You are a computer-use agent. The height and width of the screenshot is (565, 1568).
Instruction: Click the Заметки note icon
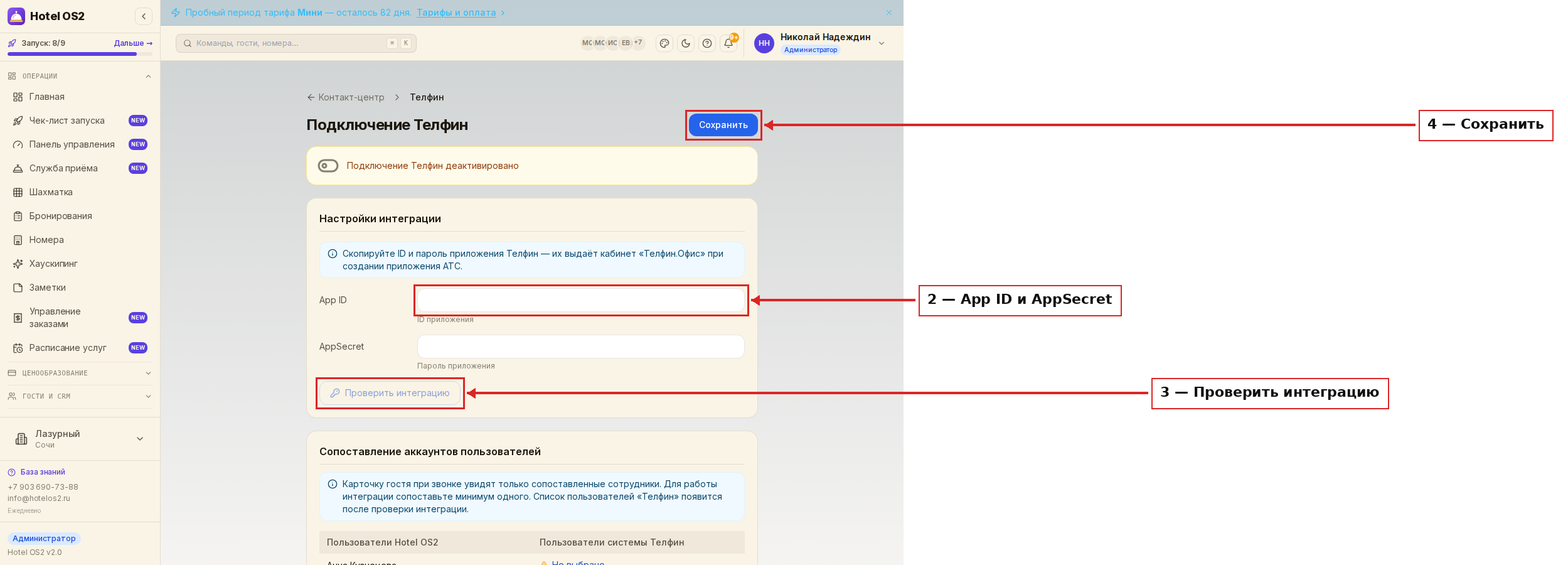(x=18, y=288)
